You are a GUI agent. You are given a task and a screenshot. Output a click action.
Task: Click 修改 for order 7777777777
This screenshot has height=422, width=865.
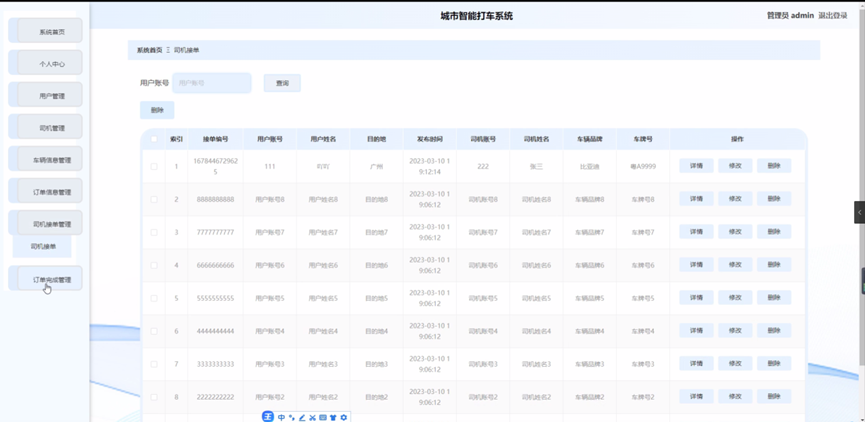click(735, 232)
